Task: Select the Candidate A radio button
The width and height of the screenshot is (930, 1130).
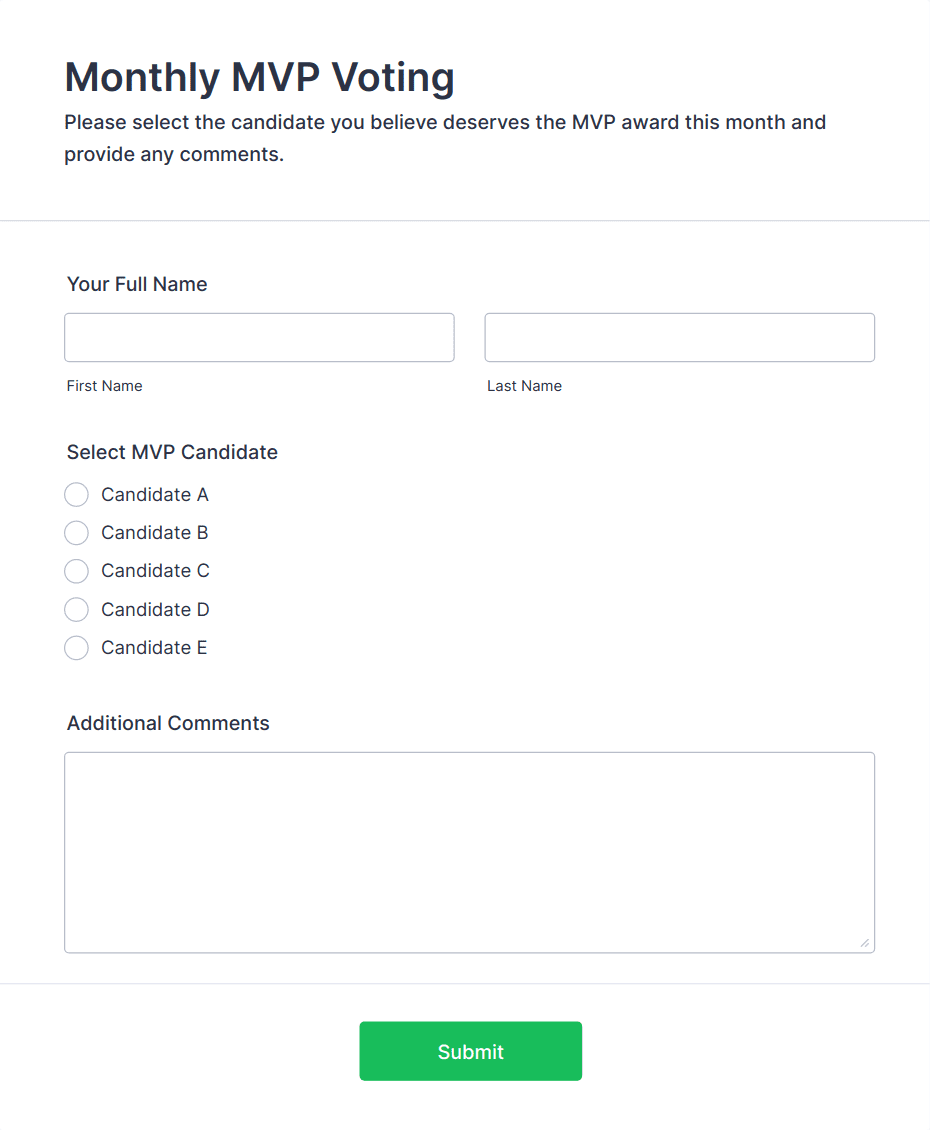Action: click(77, 495)
